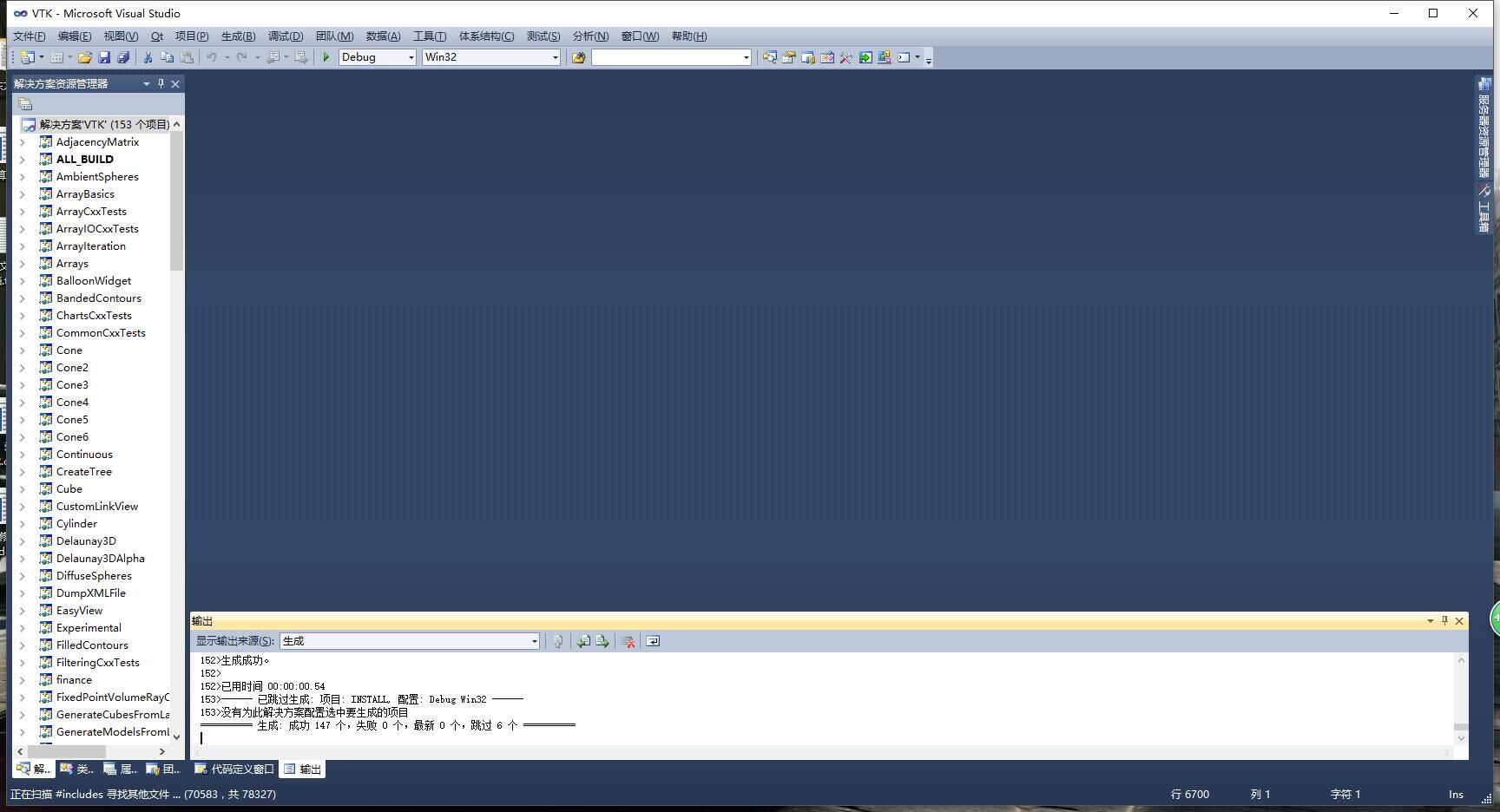Open the Debug configuration dropdown
The width and height of the screenshot is (1500, 812).
[411, 57]
